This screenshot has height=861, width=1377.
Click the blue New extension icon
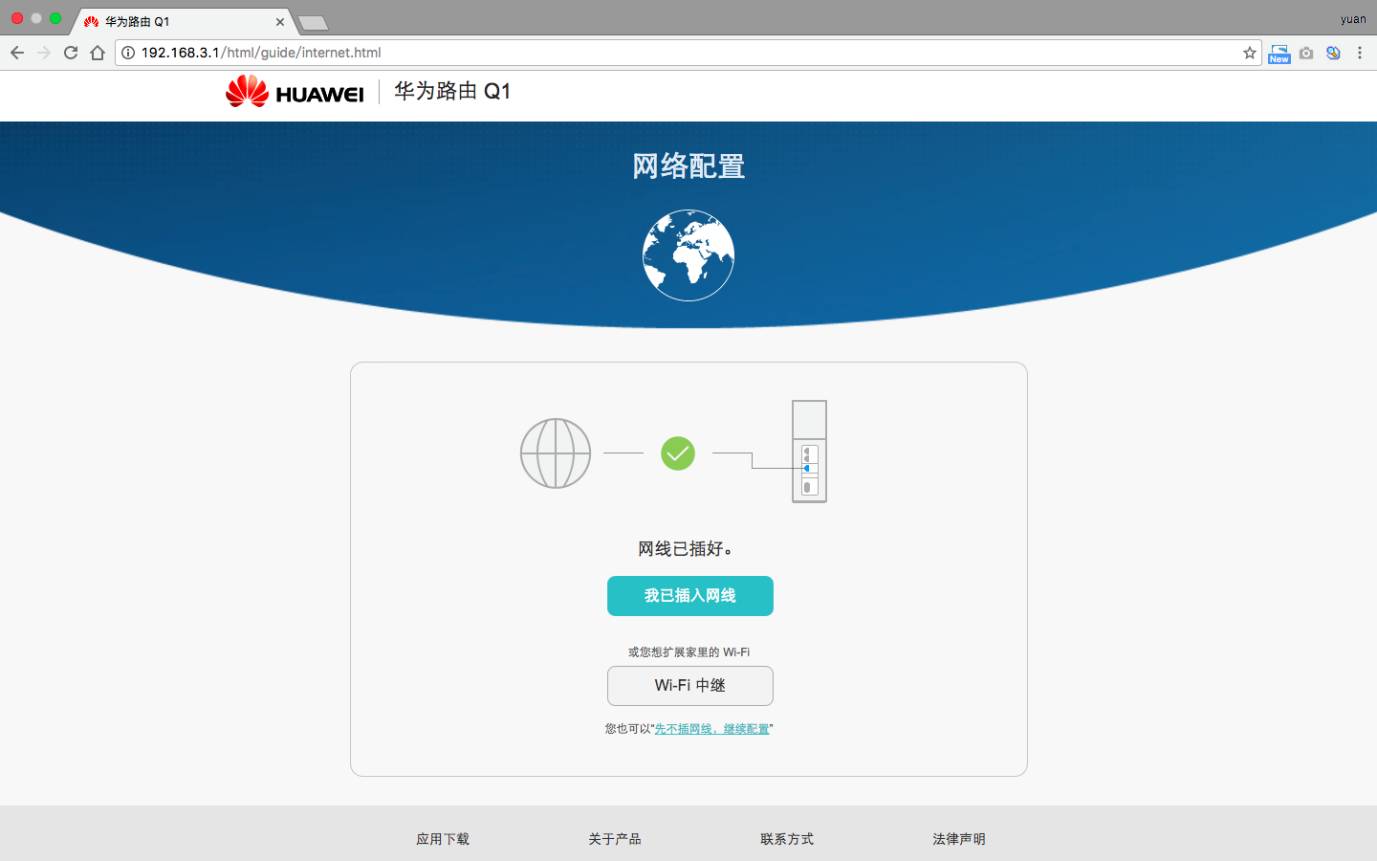pyautogui.click(x=1279, y=53)
